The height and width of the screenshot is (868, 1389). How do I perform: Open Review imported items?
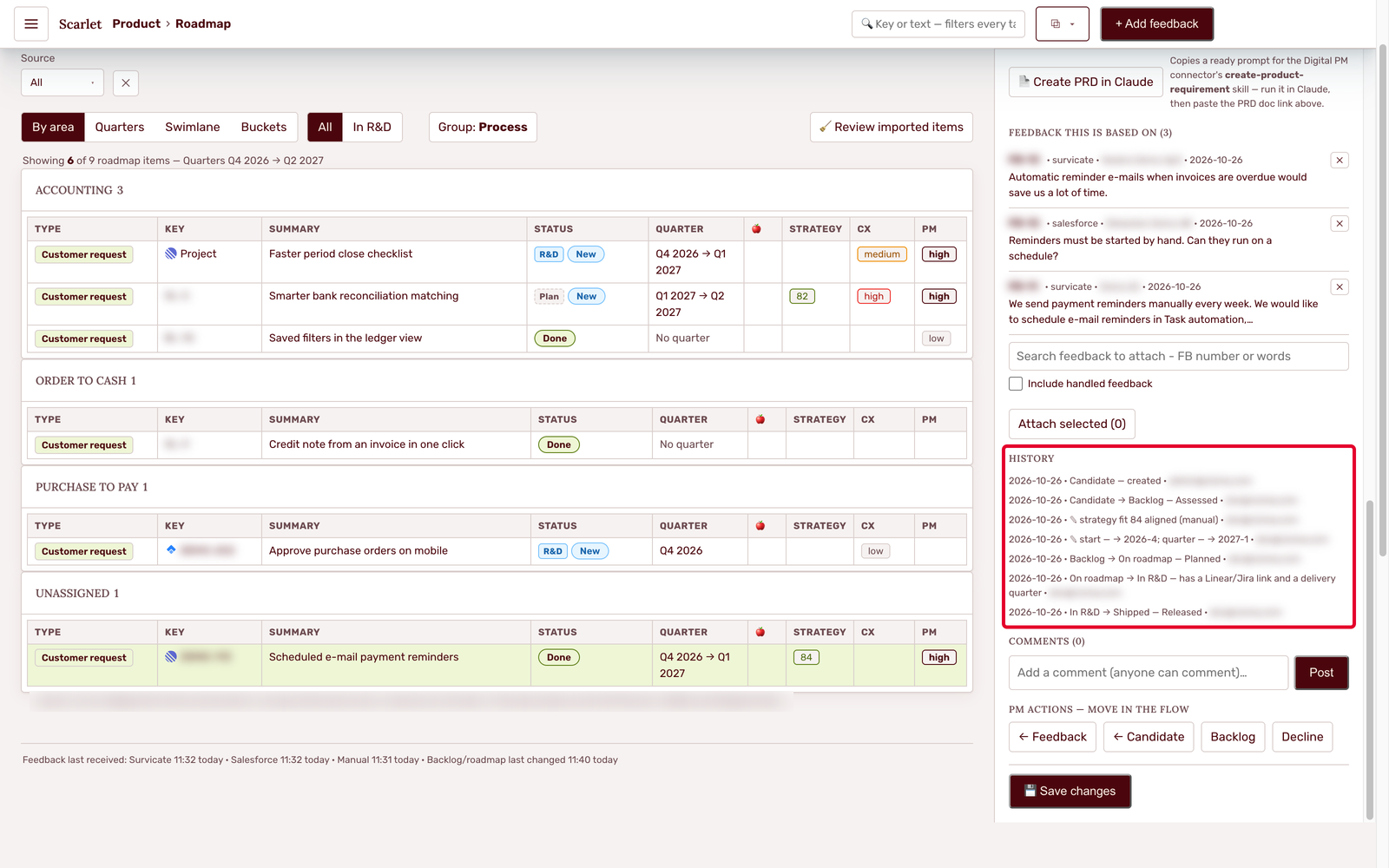(892, 127)
